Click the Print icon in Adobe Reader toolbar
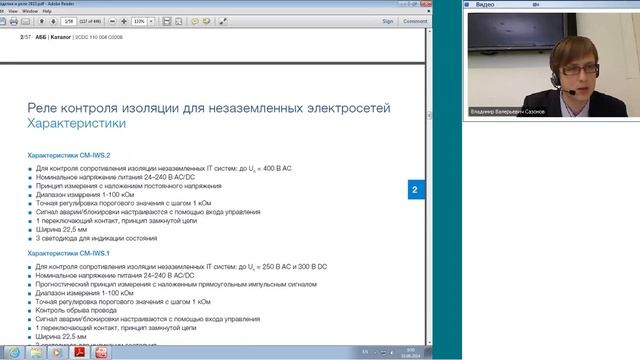The width and height of the screenshot is (640, 360). pyautogui.click(x=14, y=21)
